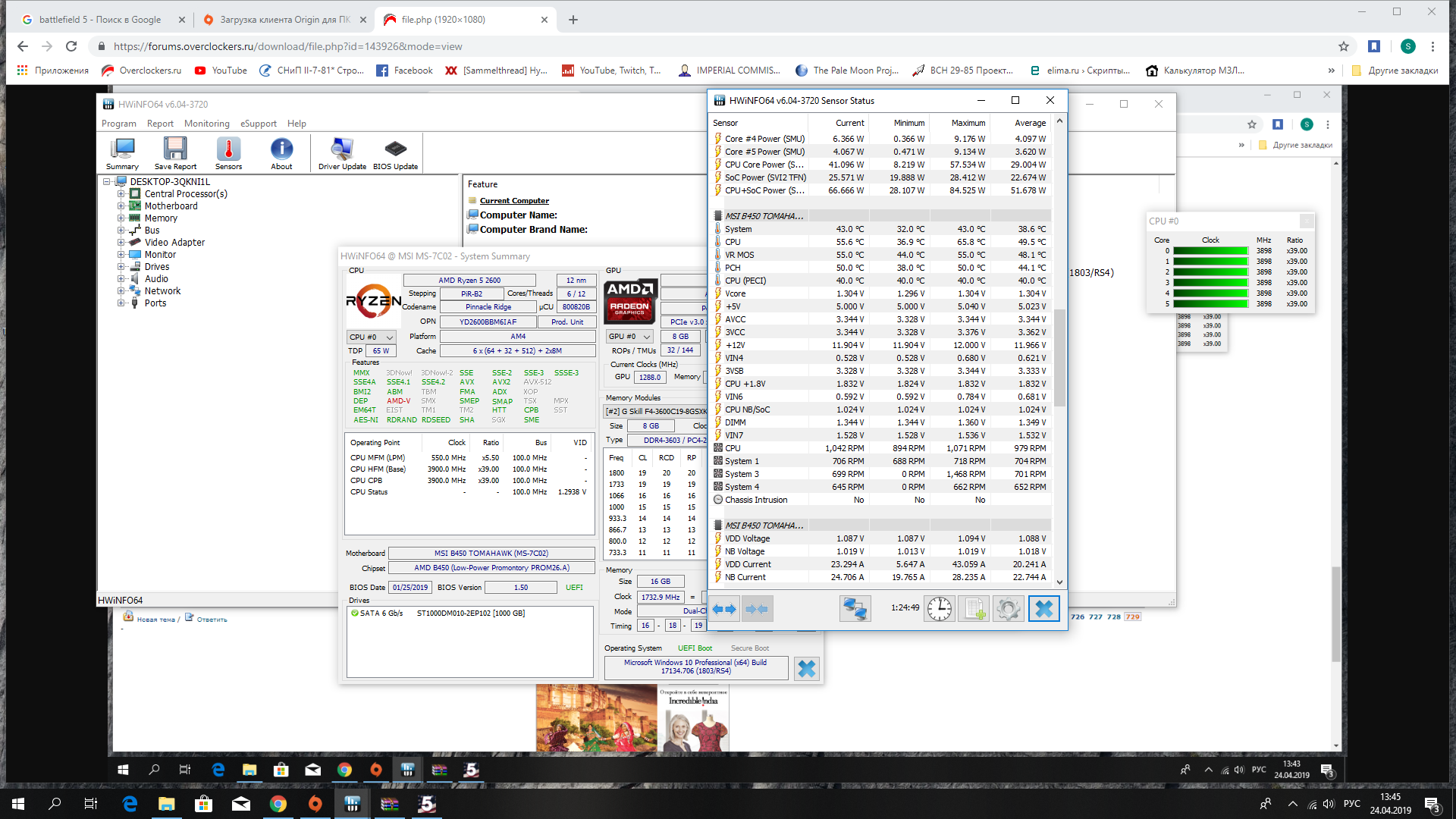Open the GPU #0 selector dropdown
Viewport: 1456px width, 819px height.
point(629,336)
